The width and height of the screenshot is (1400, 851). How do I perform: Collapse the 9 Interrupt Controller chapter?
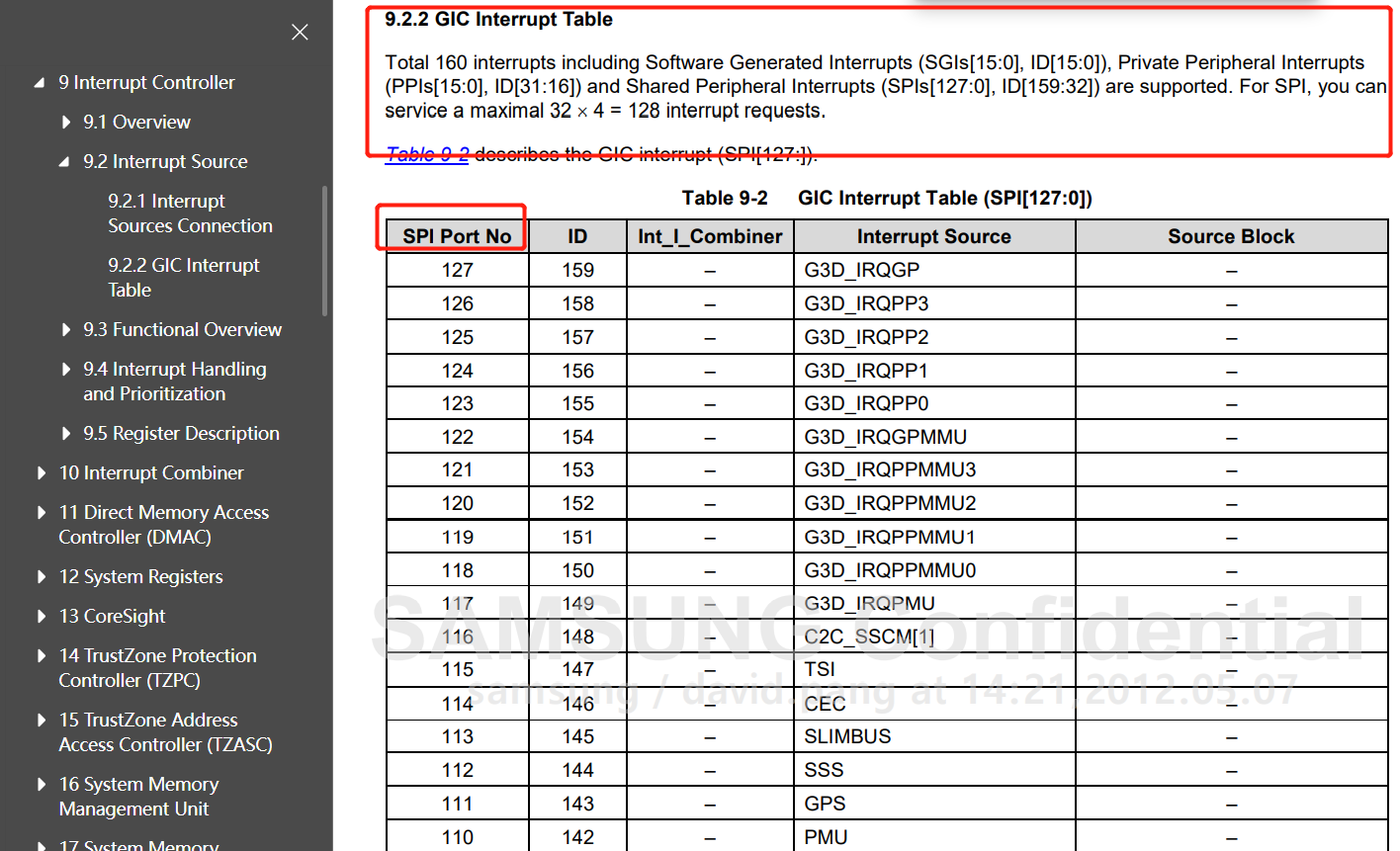coord(40,83)
